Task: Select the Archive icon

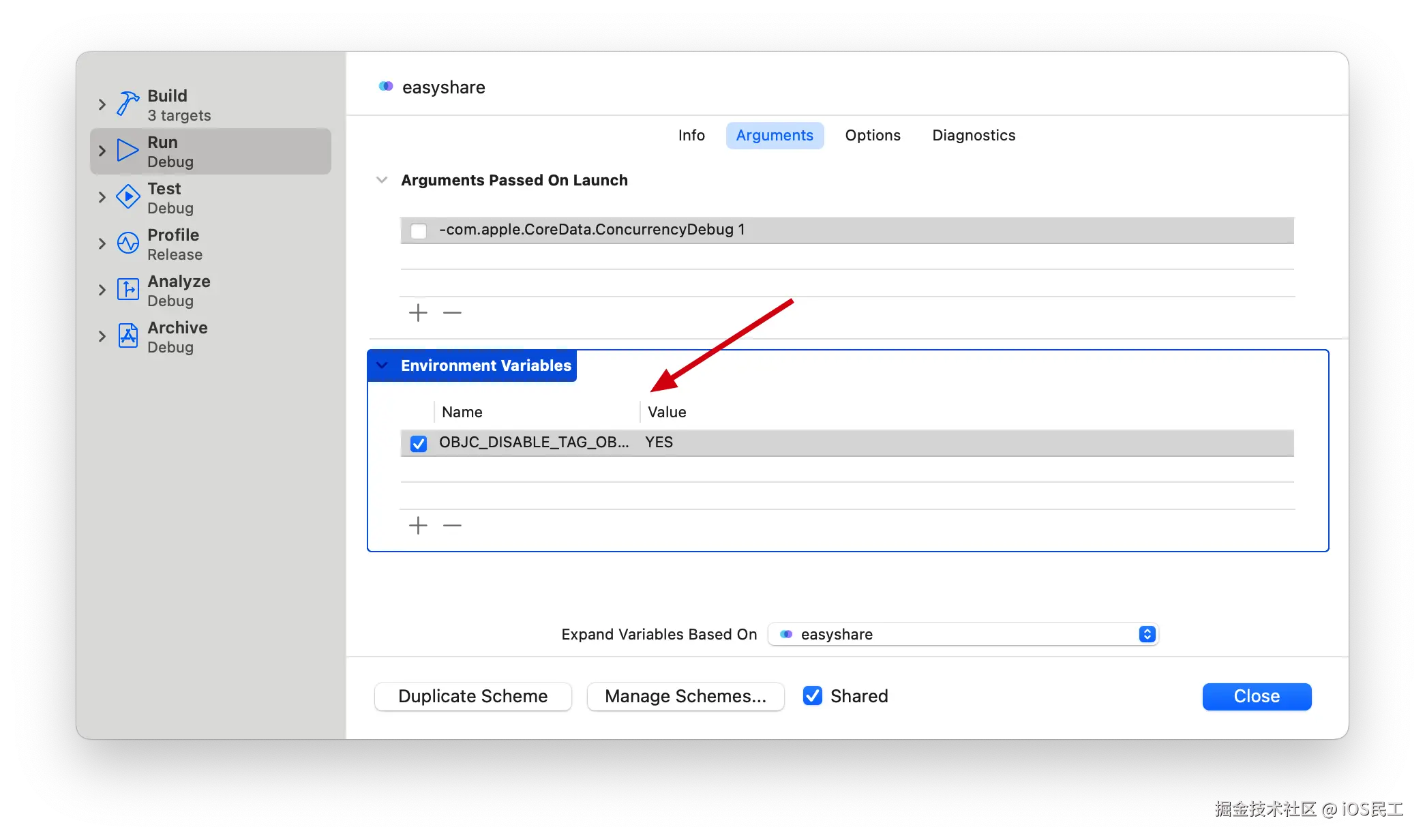Action: [127, 335]
